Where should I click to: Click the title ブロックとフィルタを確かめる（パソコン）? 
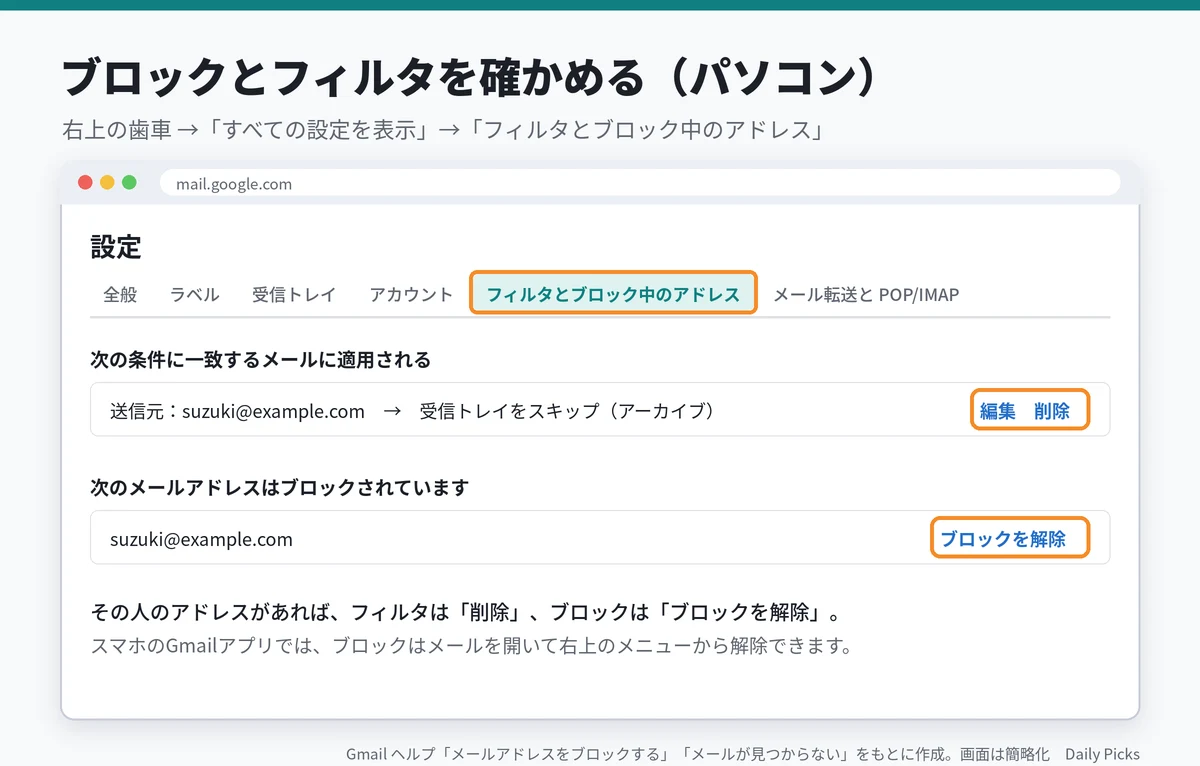469,78
